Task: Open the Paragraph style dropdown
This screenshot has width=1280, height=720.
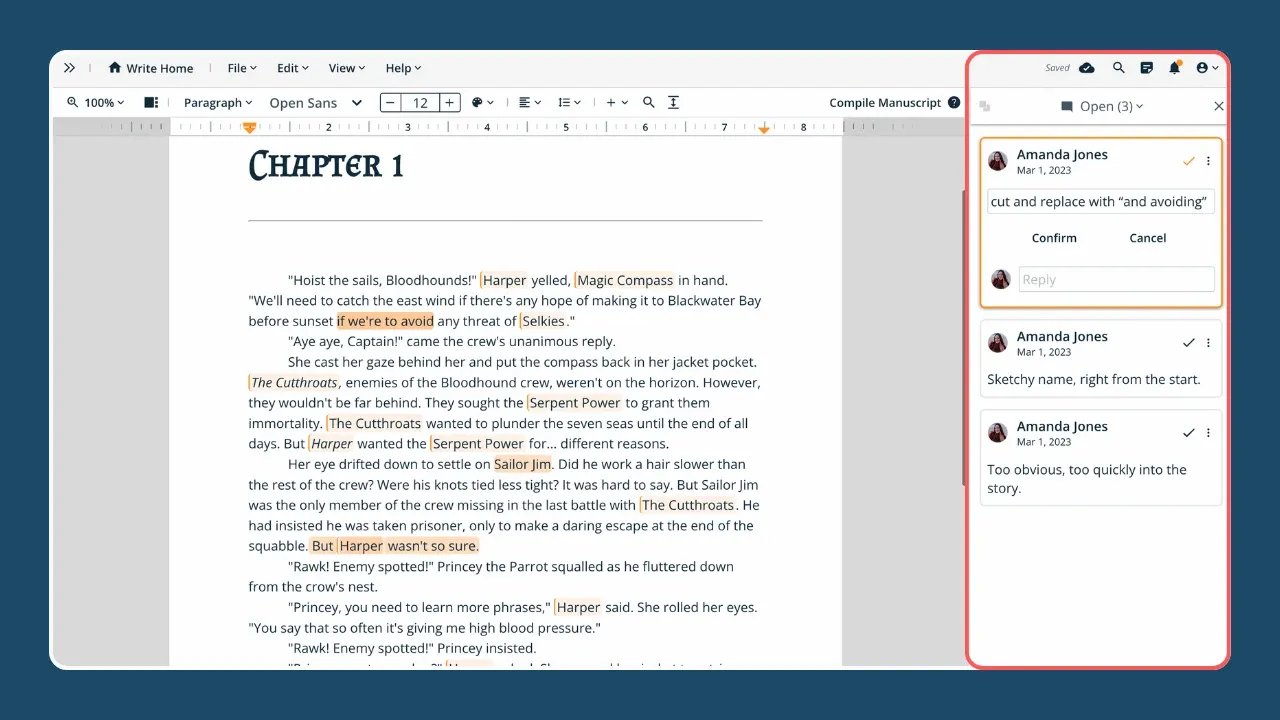Action: pos(217,102)
